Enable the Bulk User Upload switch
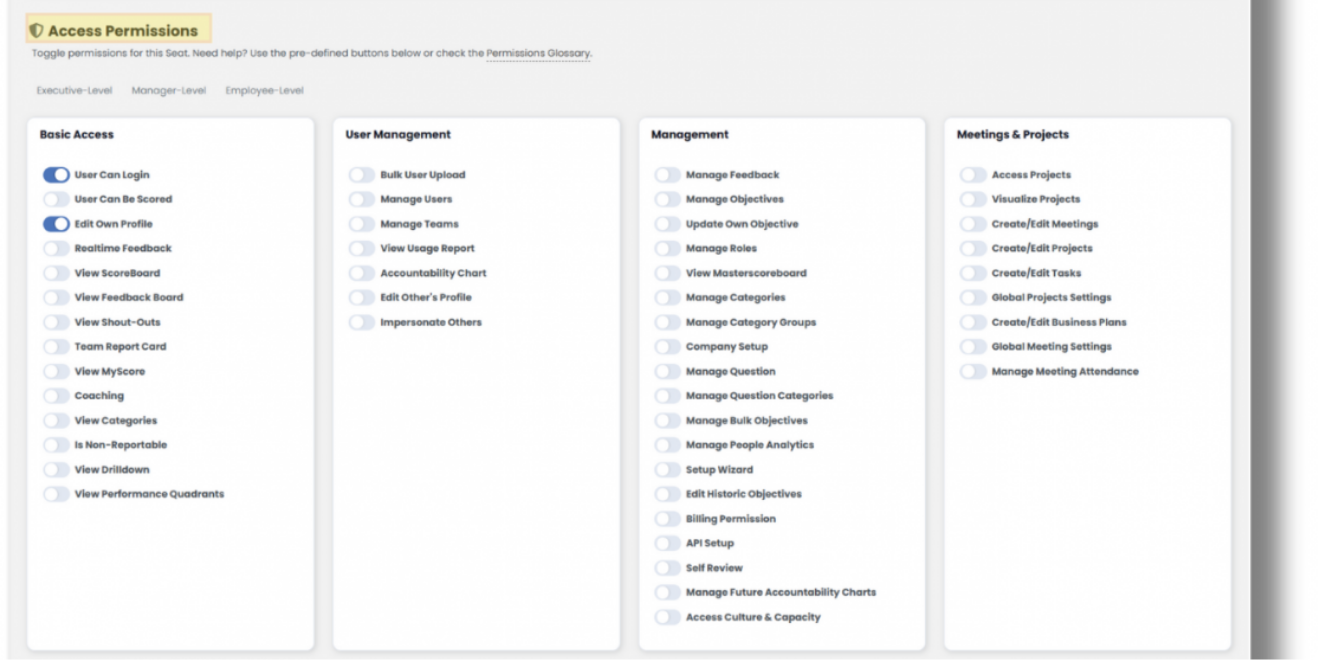 pyautogui.click(x=362, y=175)
